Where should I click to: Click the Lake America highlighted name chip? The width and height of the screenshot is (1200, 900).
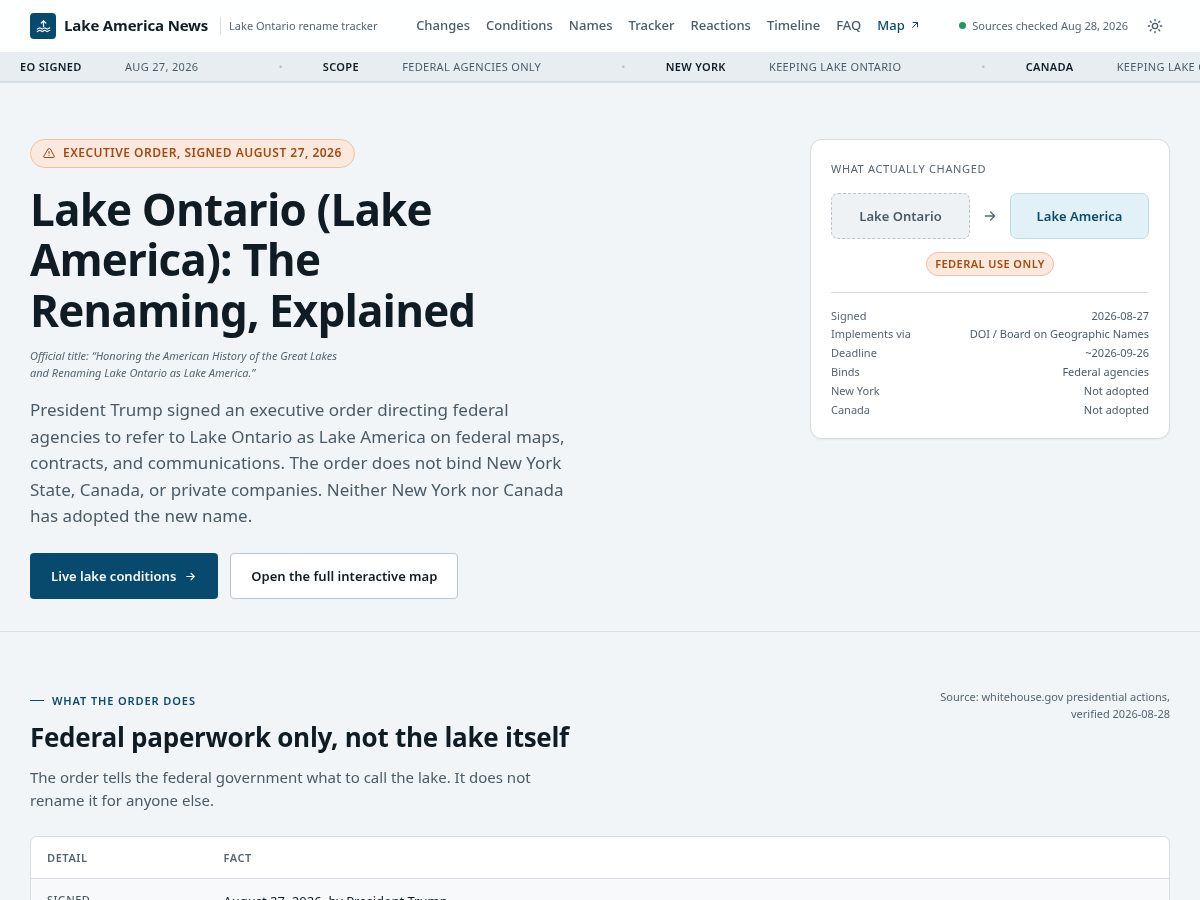pyautogui.click(x=1079, y=216)
